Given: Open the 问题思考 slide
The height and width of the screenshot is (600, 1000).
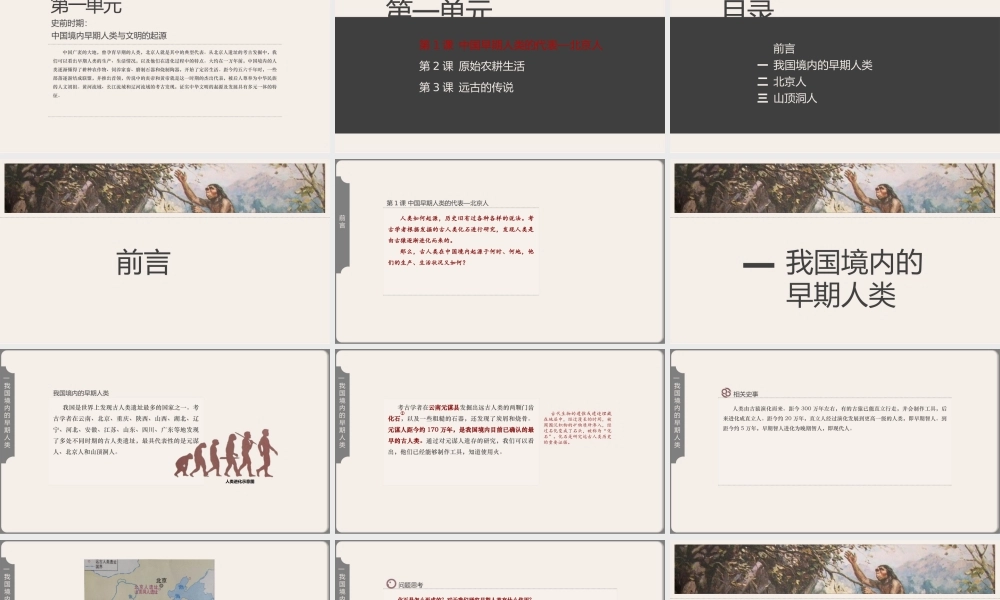Looking at the screenshot, I should coord(499,570).
